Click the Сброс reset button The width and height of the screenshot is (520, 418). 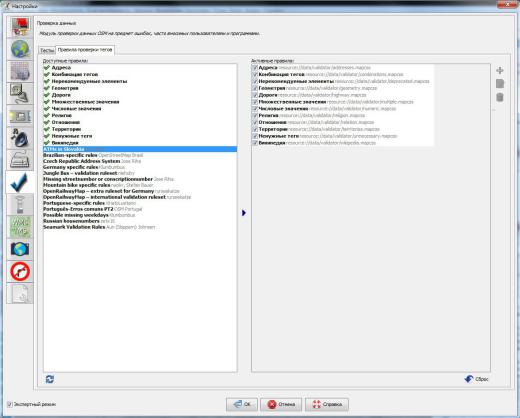[x=477, y=379]
